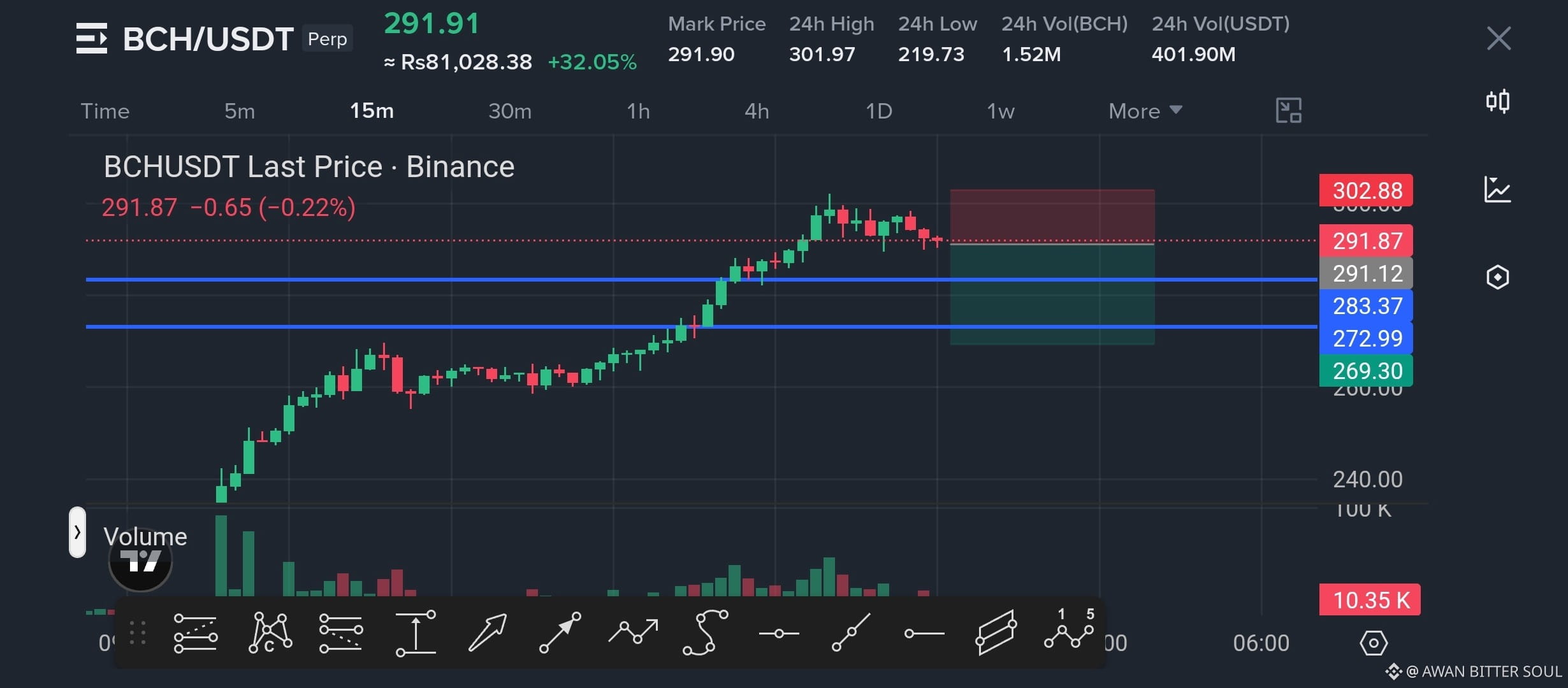Click the hexagon diamond icon in right sidebar

pyautogui.click(x=1497, y=277)
